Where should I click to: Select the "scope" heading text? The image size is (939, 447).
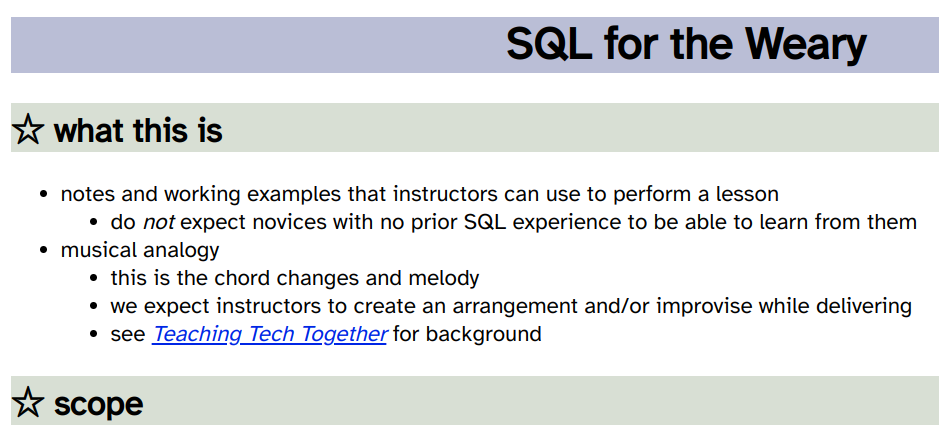pos(98,404)
